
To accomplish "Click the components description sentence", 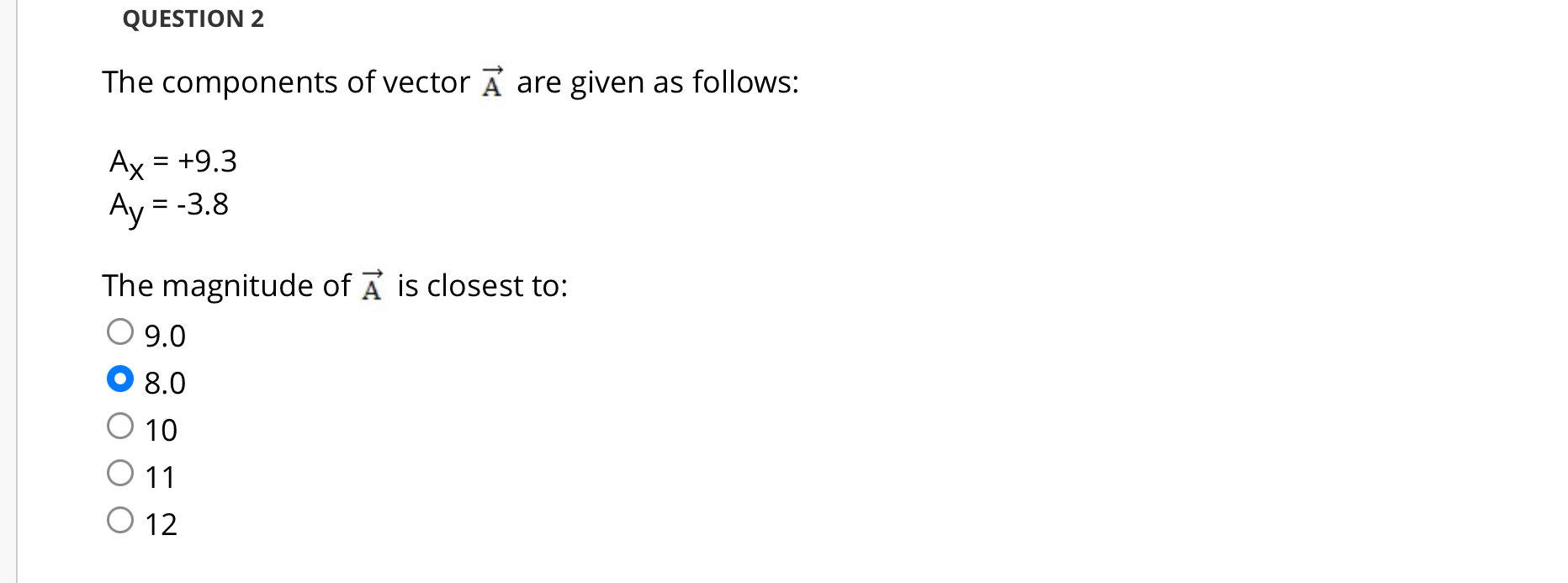I will tap(449, 82).
